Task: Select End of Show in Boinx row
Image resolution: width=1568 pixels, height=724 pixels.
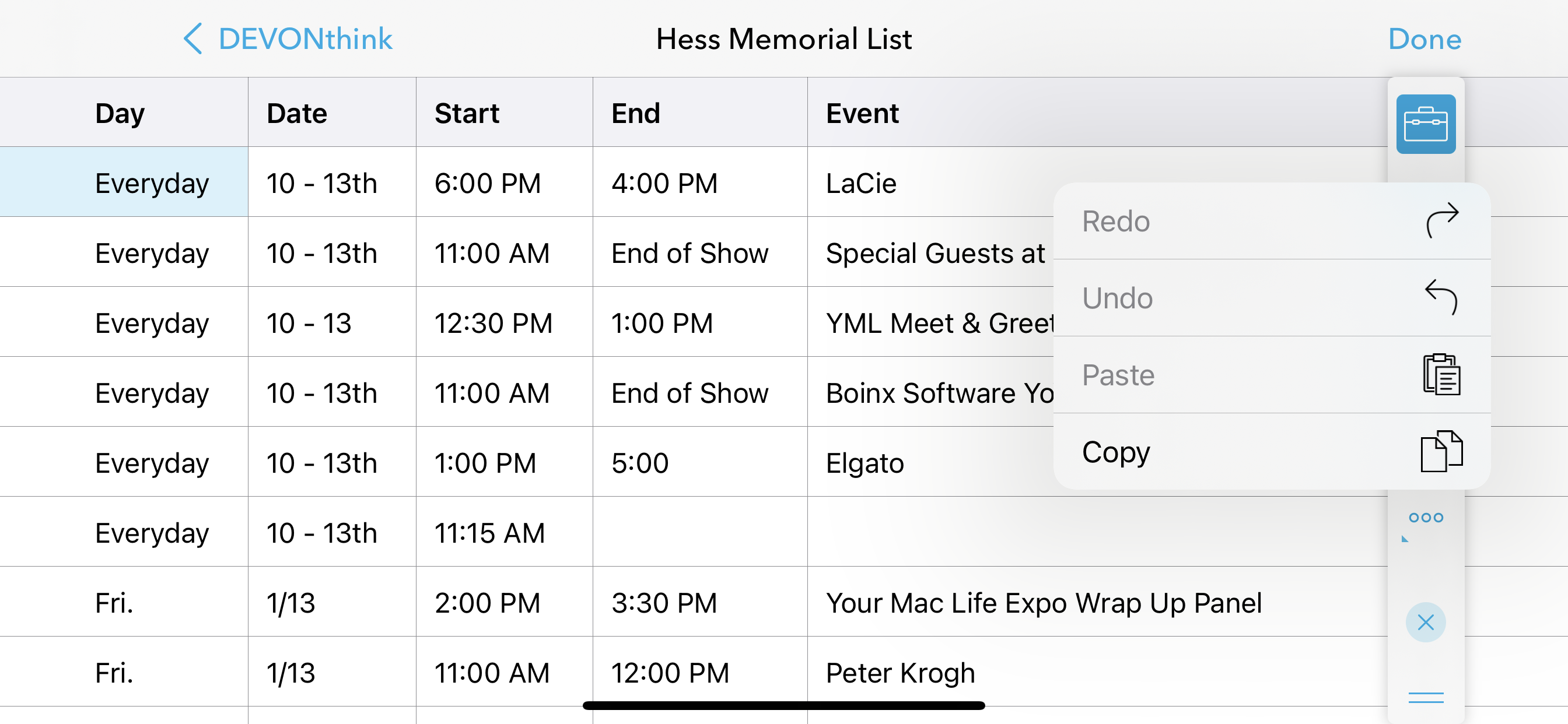Action: point(700,392)
